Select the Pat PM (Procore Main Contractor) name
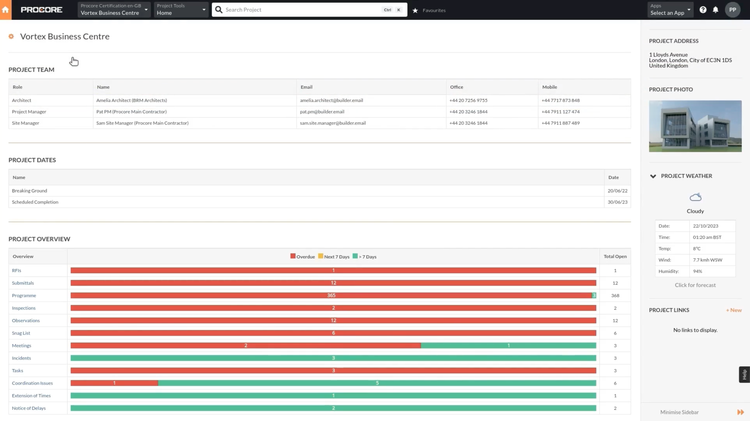The height and width of the screenshot is (421, 750). (132, 111)
